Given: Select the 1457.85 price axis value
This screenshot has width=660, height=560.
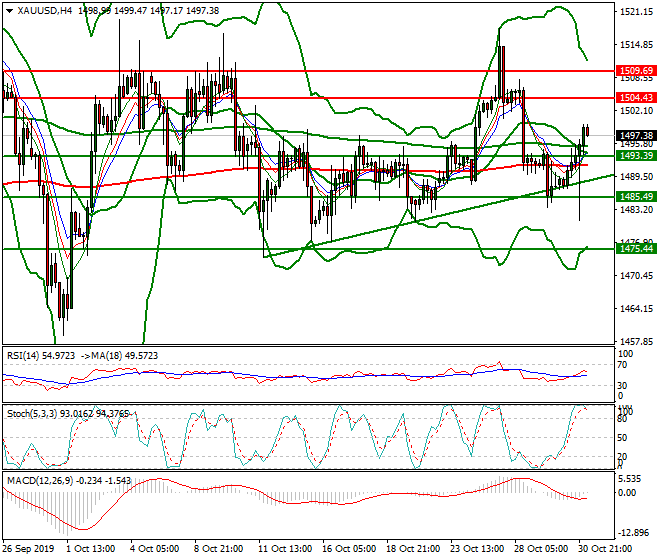Looking at the screenshot, I should click(636, 341).
